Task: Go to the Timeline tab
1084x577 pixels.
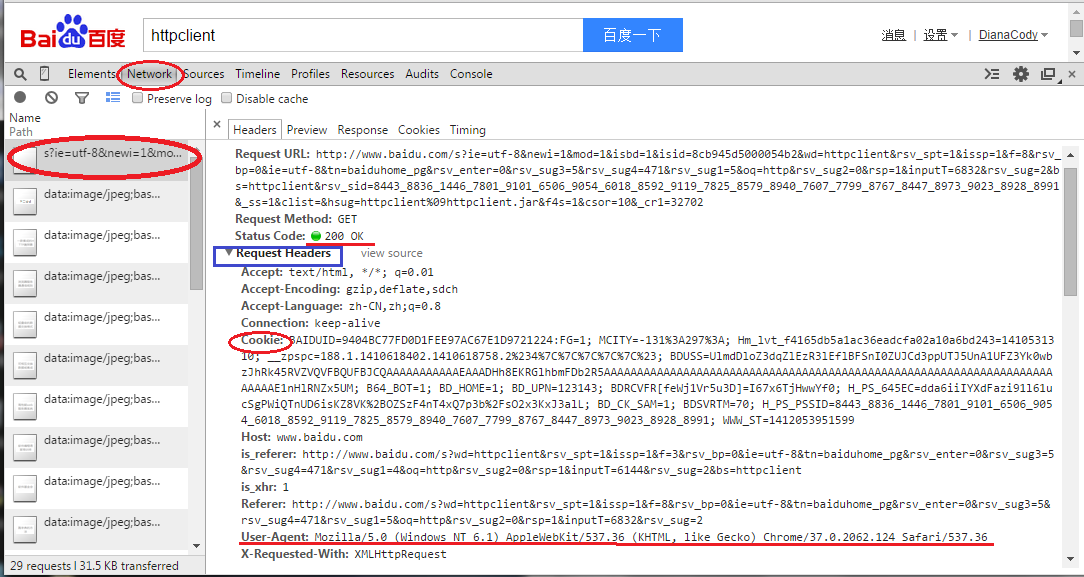Action: click(x=258, y=74)
